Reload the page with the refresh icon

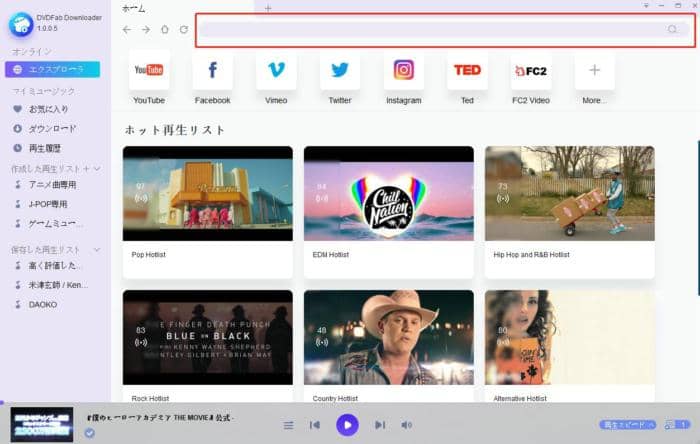[184, 29]
